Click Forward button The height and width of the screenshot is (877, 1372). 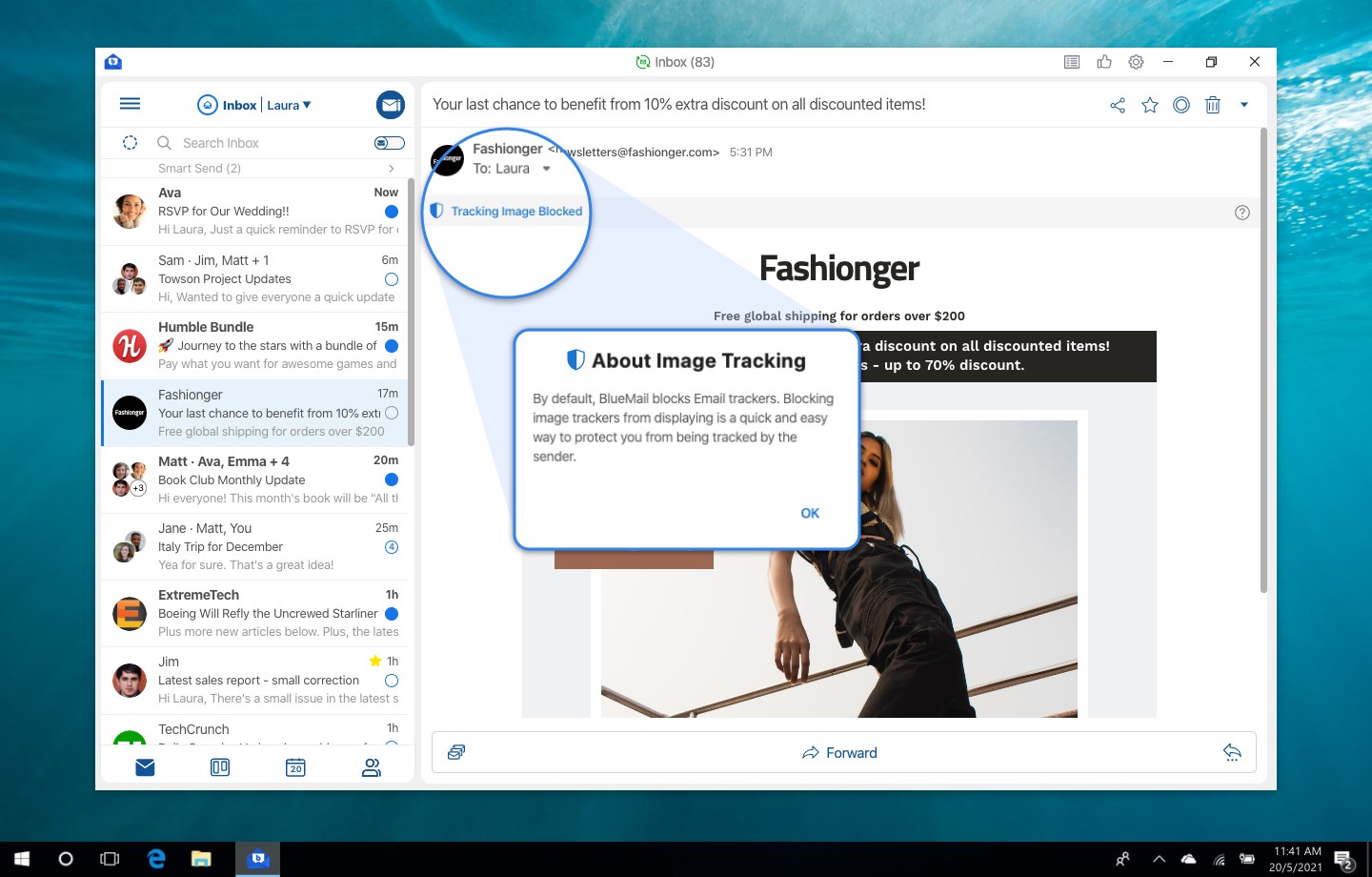click(839, 752)
